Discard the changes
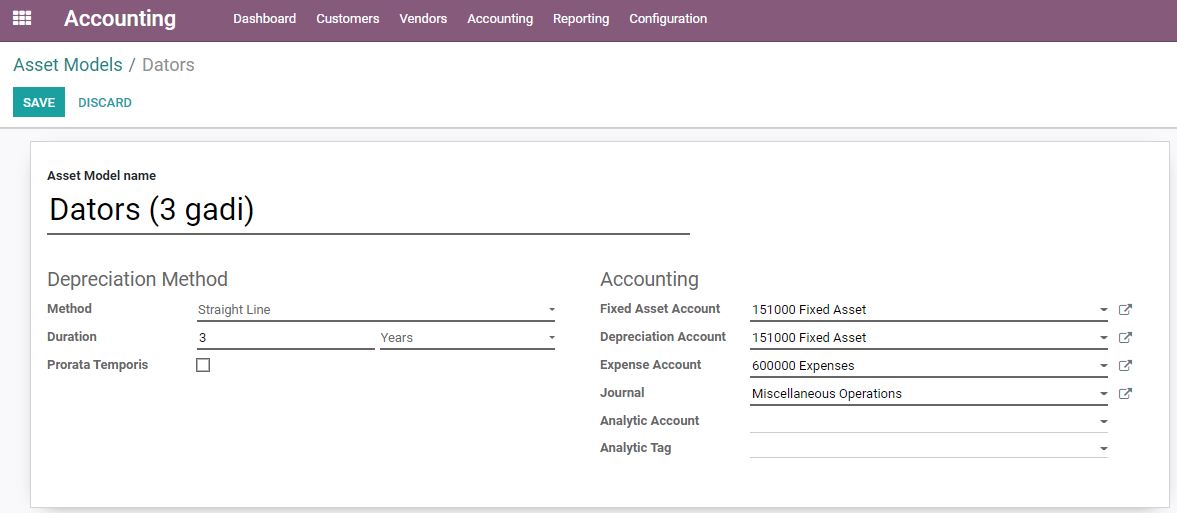The image size is (1177, 513). [x=105, y=102]
